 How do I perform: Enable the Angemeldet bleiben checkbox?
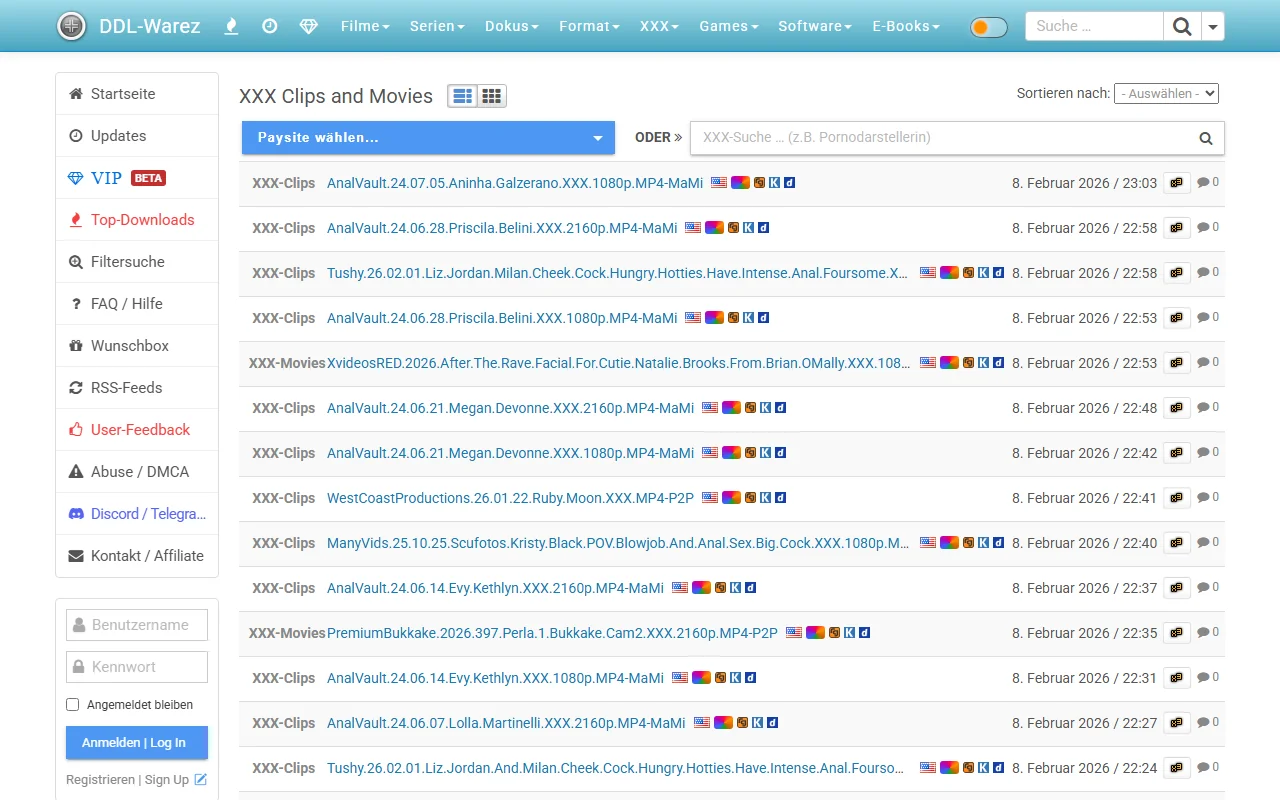(72, 704)
